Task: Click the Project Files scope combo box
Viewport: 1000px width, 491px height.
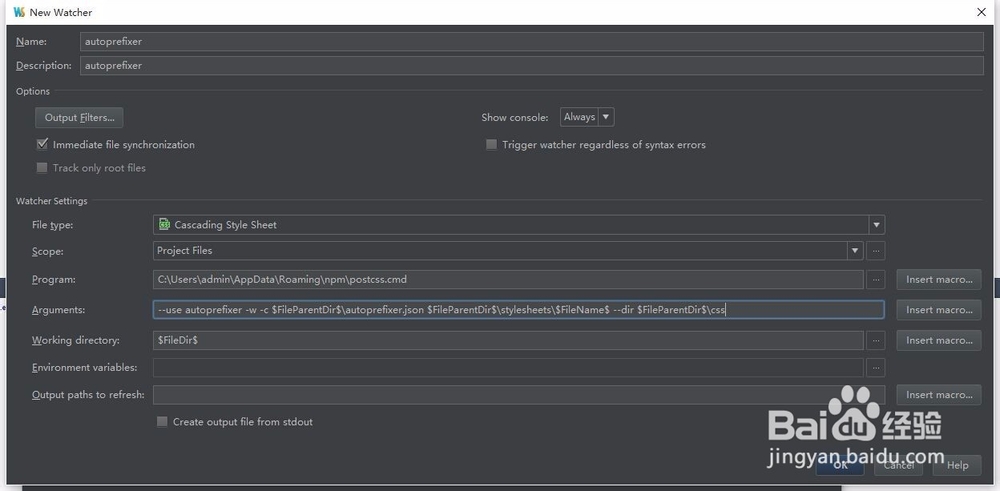Action: pos(508,251)
